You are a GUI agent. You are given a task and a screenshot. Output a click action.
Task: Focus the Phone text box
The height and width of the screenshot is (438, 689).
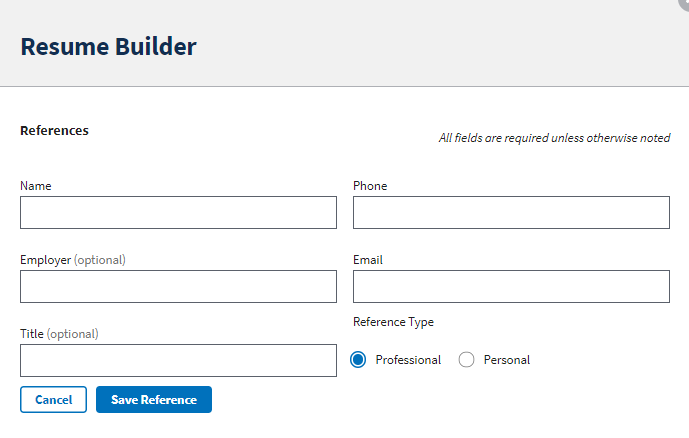click(511, 212)
